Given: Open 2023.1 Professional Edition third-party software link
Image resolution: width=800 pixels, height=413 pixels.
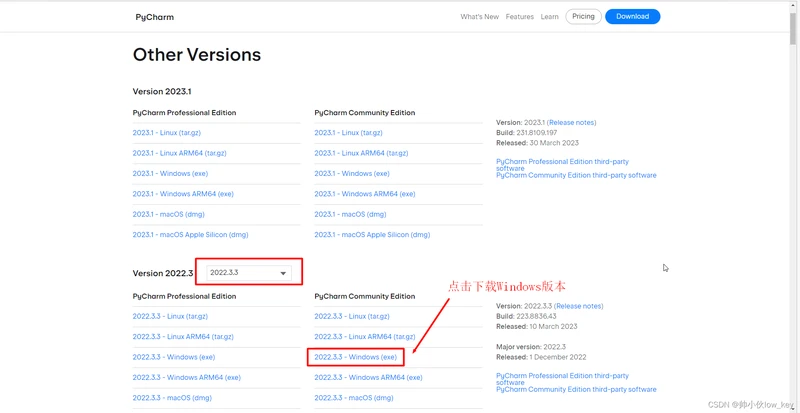Looking at the screenshot, I should [x=562, y=165].
